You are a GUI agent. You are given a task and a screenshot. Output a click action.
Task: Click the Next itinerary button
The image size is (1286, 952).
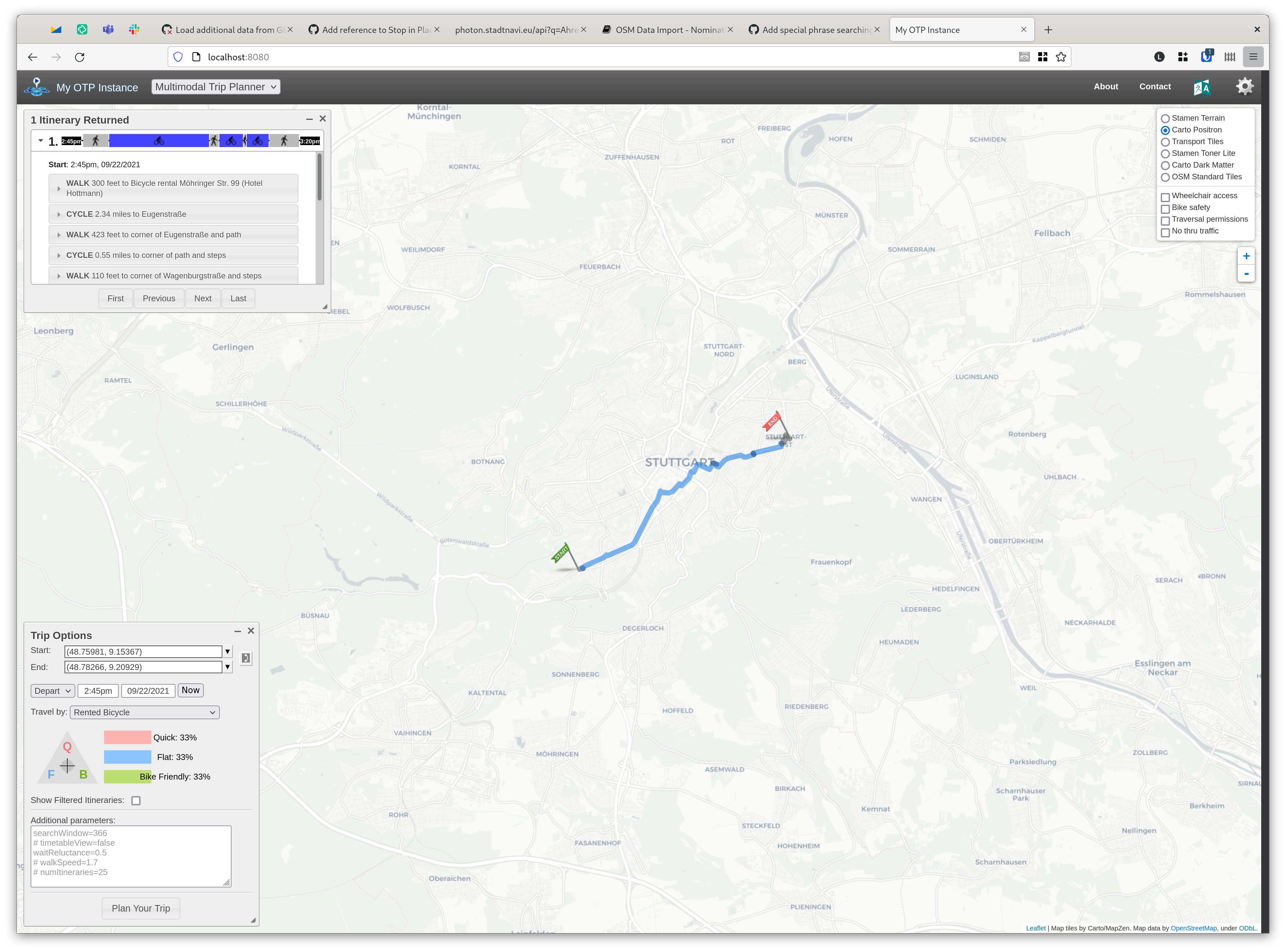point(203,299)
